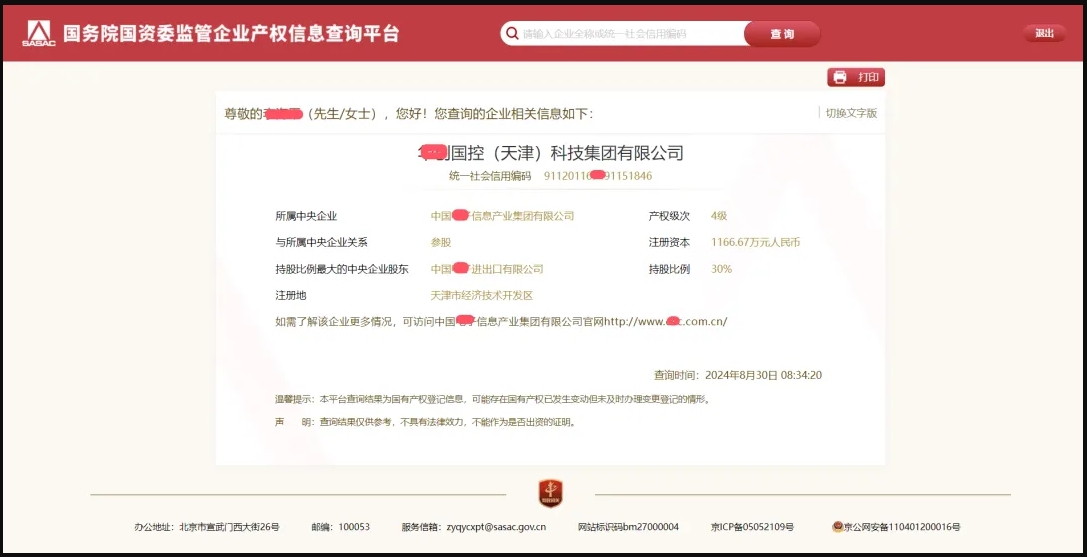Screen dimensions: 1087x557
Task: Click the 天津市经济技术开发区 value
Action: click(482, 295)
